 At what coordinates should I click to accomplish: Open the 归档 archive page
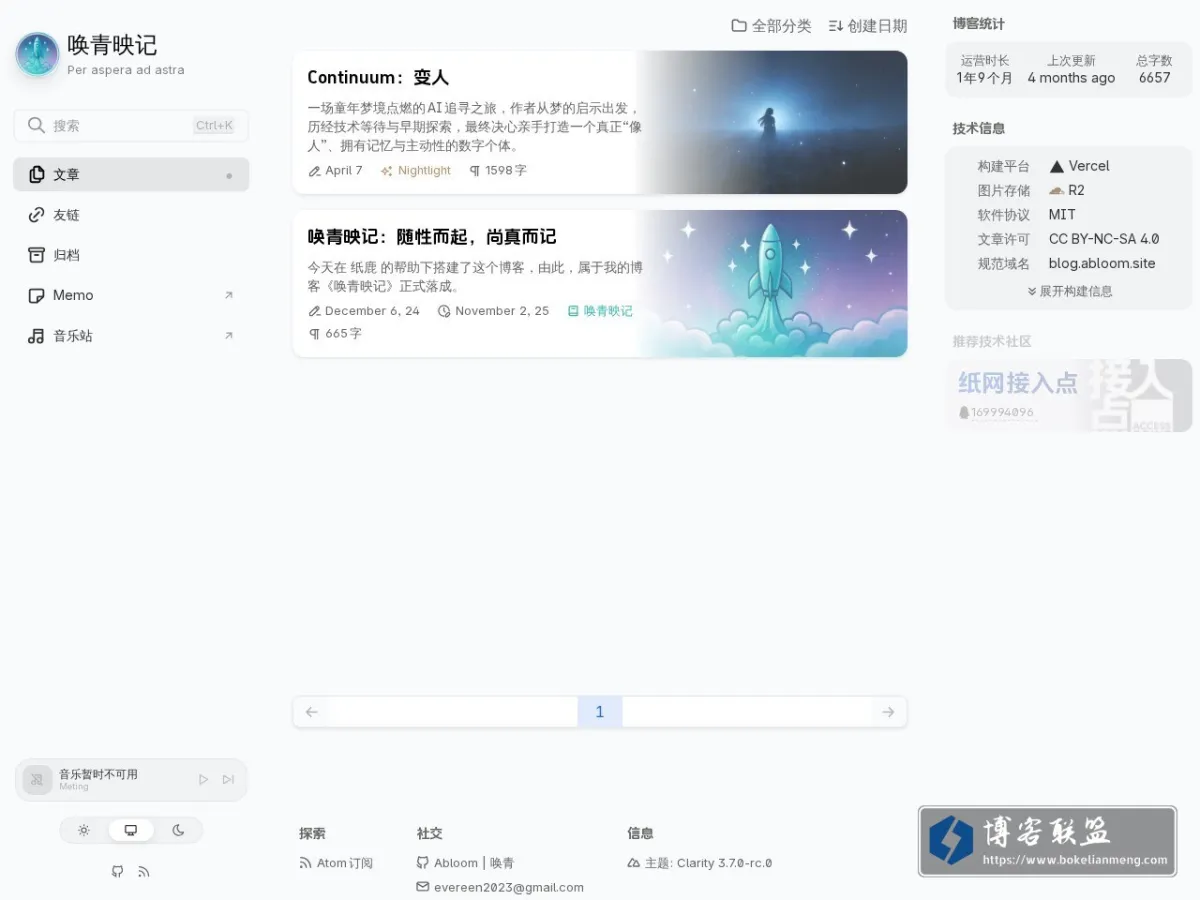click(x=131, y=255)
